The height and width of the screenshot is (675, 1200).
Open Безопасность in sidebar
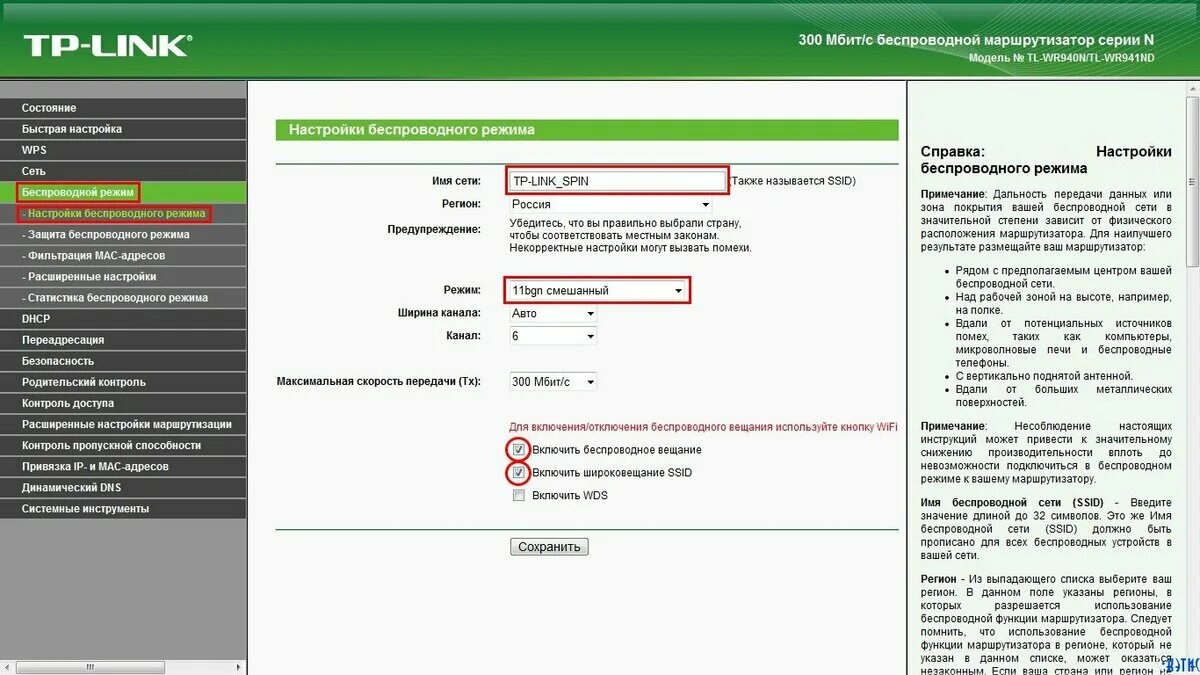pos(122,361)
